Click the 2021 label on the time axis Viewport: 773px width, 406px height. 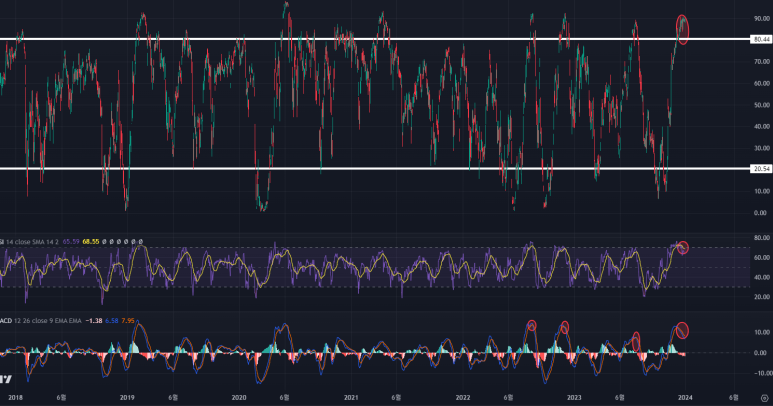click(351, 398)
